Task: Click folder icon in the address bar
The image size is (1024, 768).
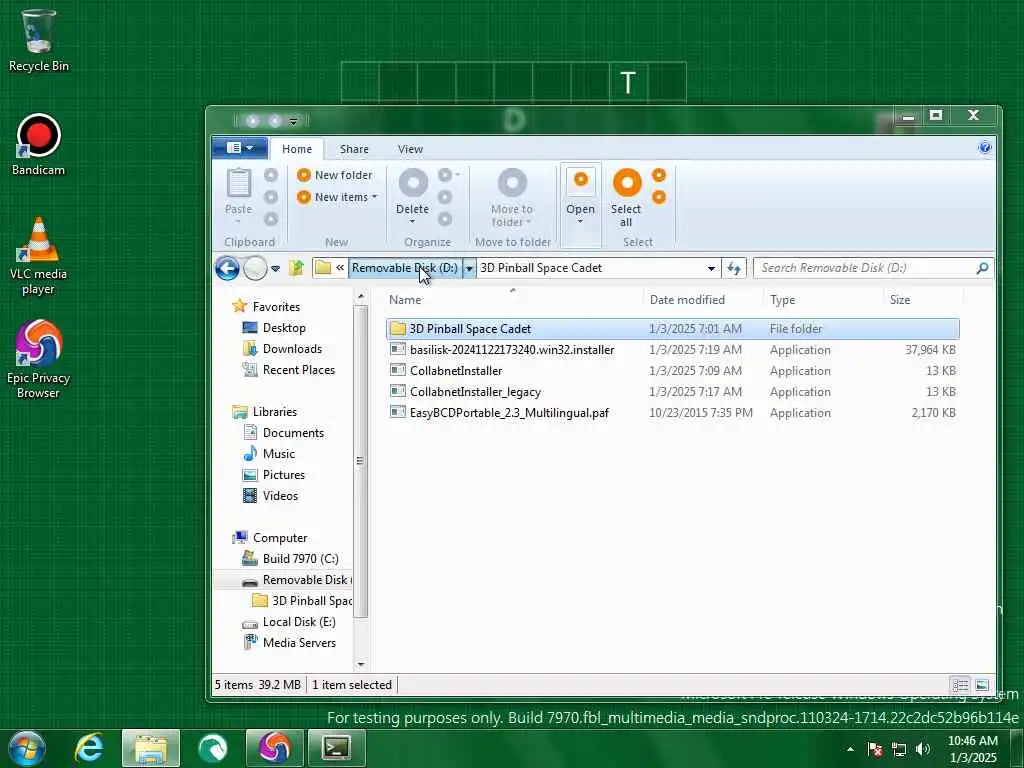Action: (323, 268)
